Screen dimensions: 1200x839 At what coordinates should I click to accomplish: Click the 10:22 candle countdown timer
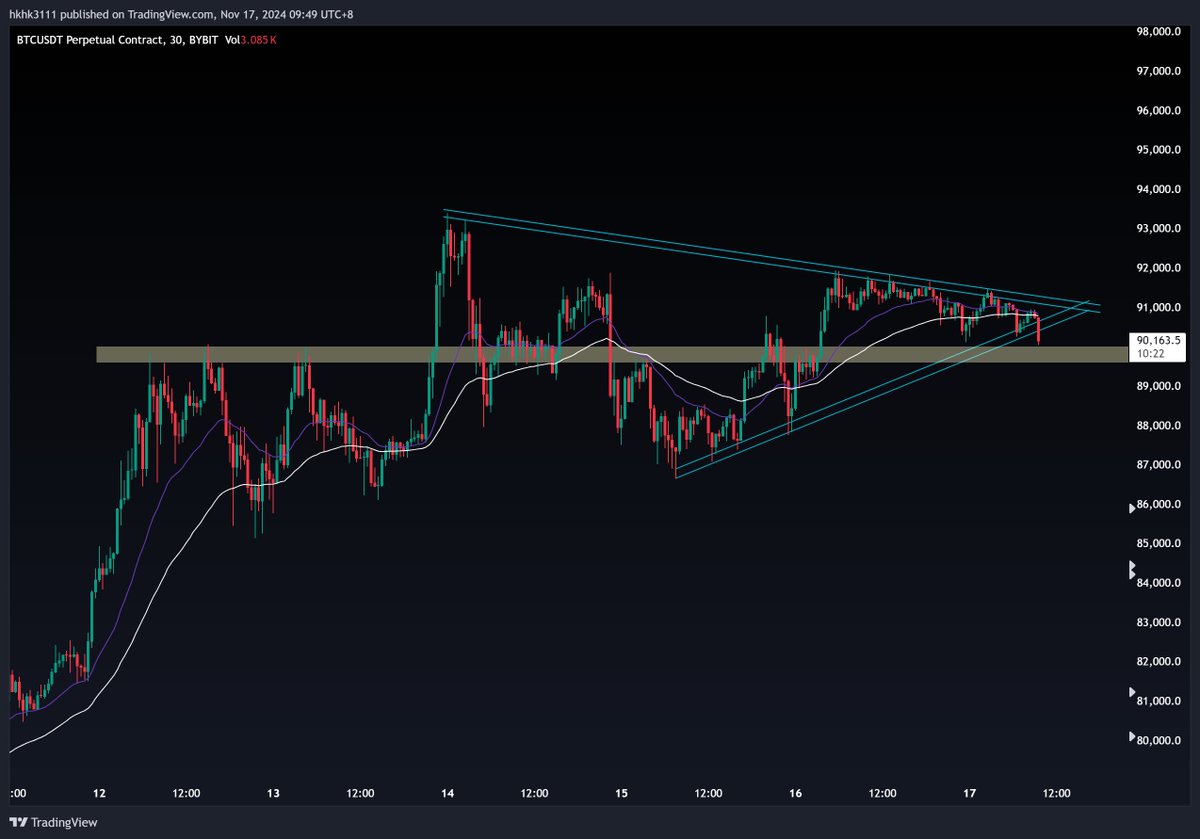click(1149, 353)
